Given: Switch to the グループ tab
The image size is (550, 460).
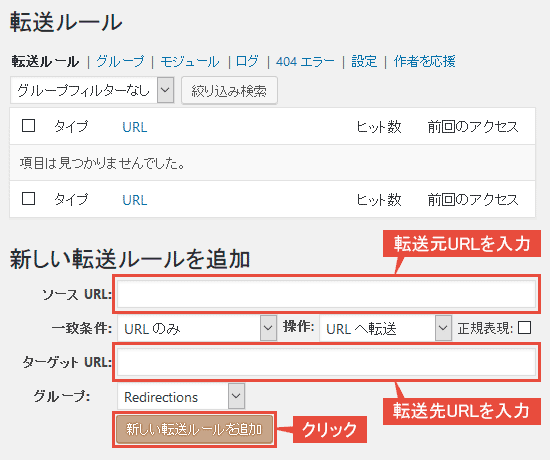Looking at the screenshot, I should [x=120, y=61].
